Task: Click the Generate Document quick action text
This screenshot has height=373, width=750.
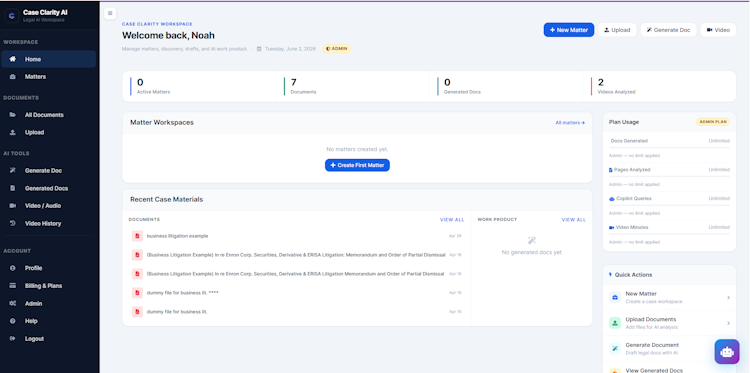Action: click(652, 345)
